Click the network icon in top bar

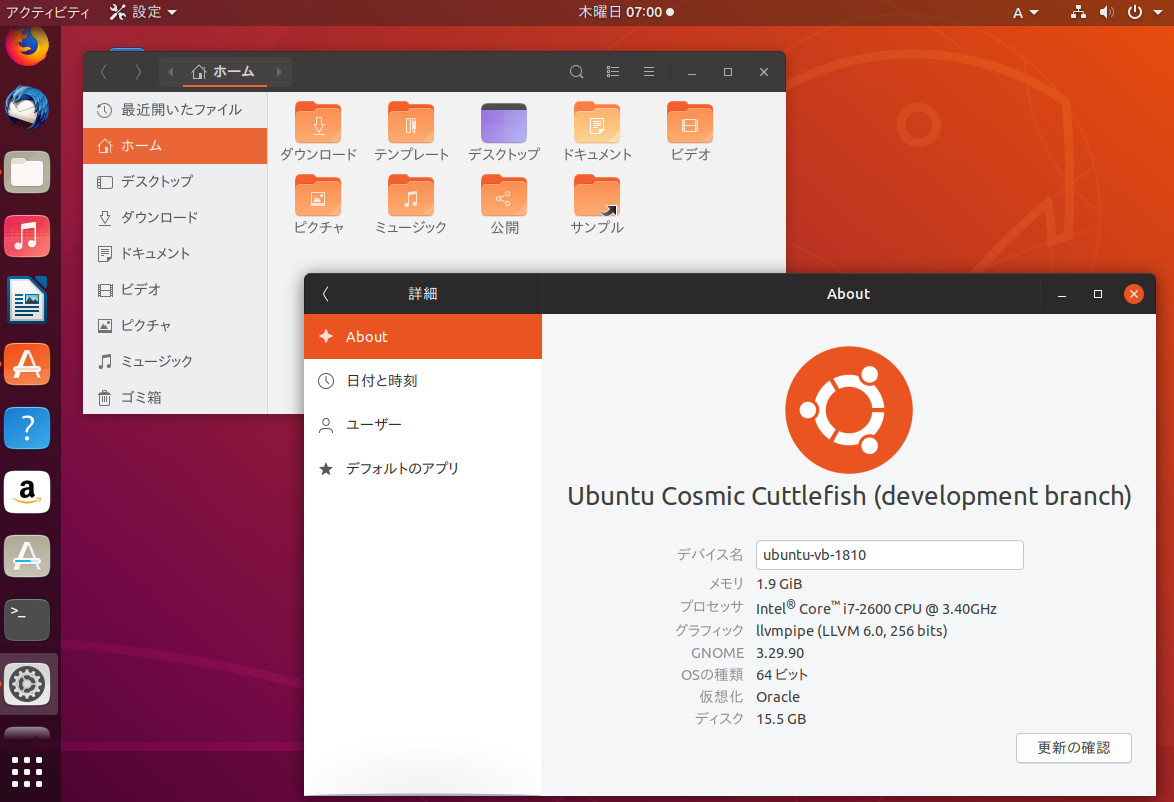pos(1078,12)
